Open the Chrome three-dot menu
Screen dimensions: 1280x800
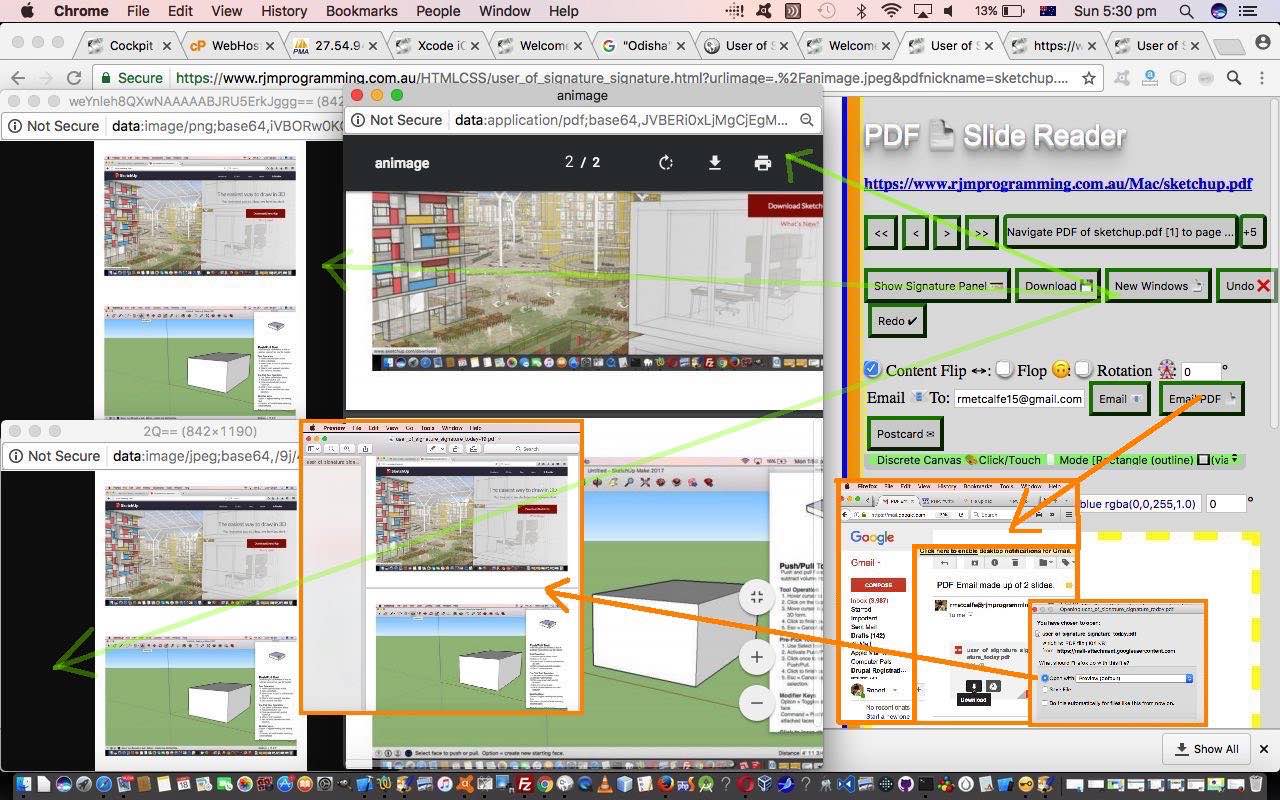point(1263,78)
